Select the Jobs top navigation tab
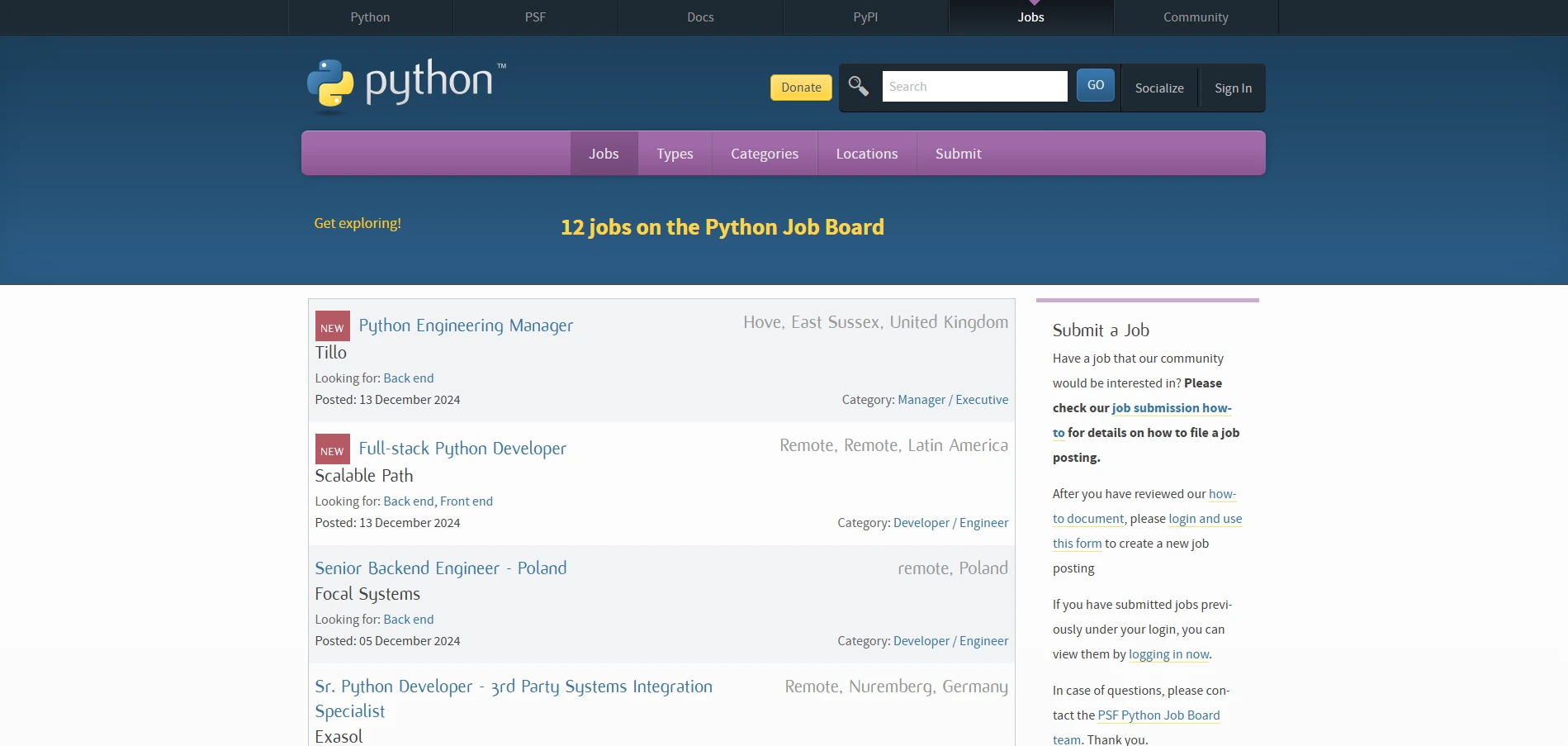Image resolution: width=1568 pixels, height=746 pixels. 1030,17
